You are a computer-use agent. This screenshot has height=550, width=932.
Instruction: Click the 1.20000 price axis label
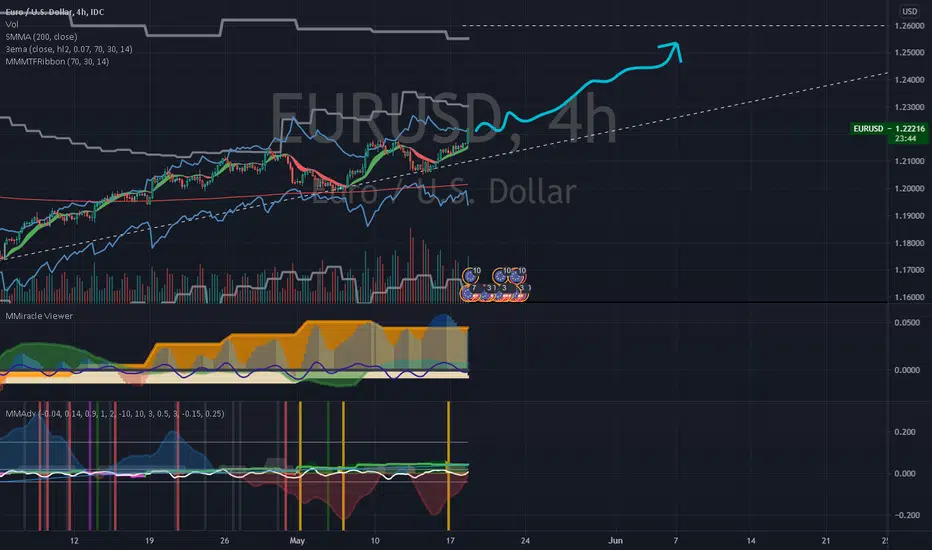[909, 188]
